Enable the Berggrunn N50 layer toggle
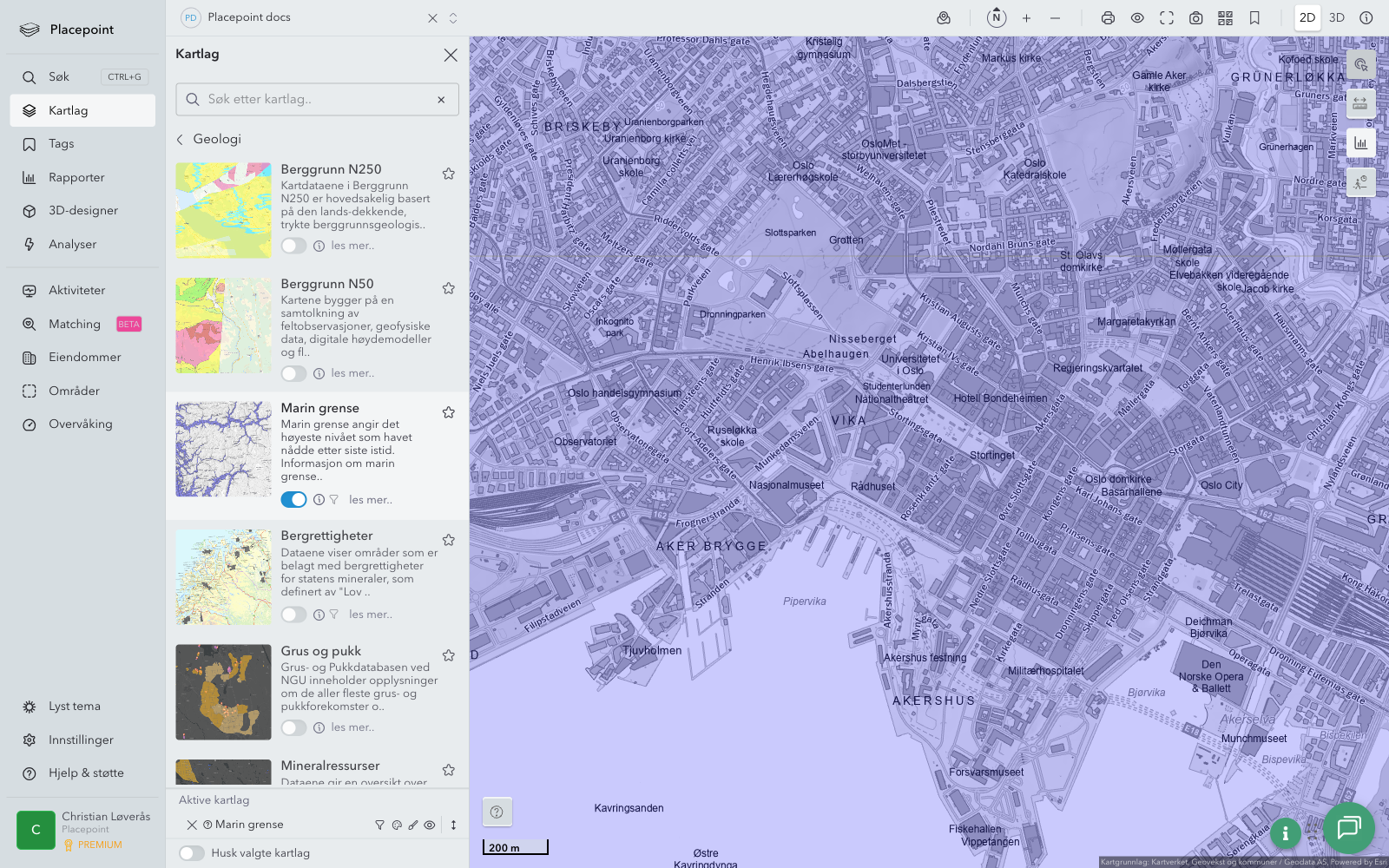 coord(293,373)
